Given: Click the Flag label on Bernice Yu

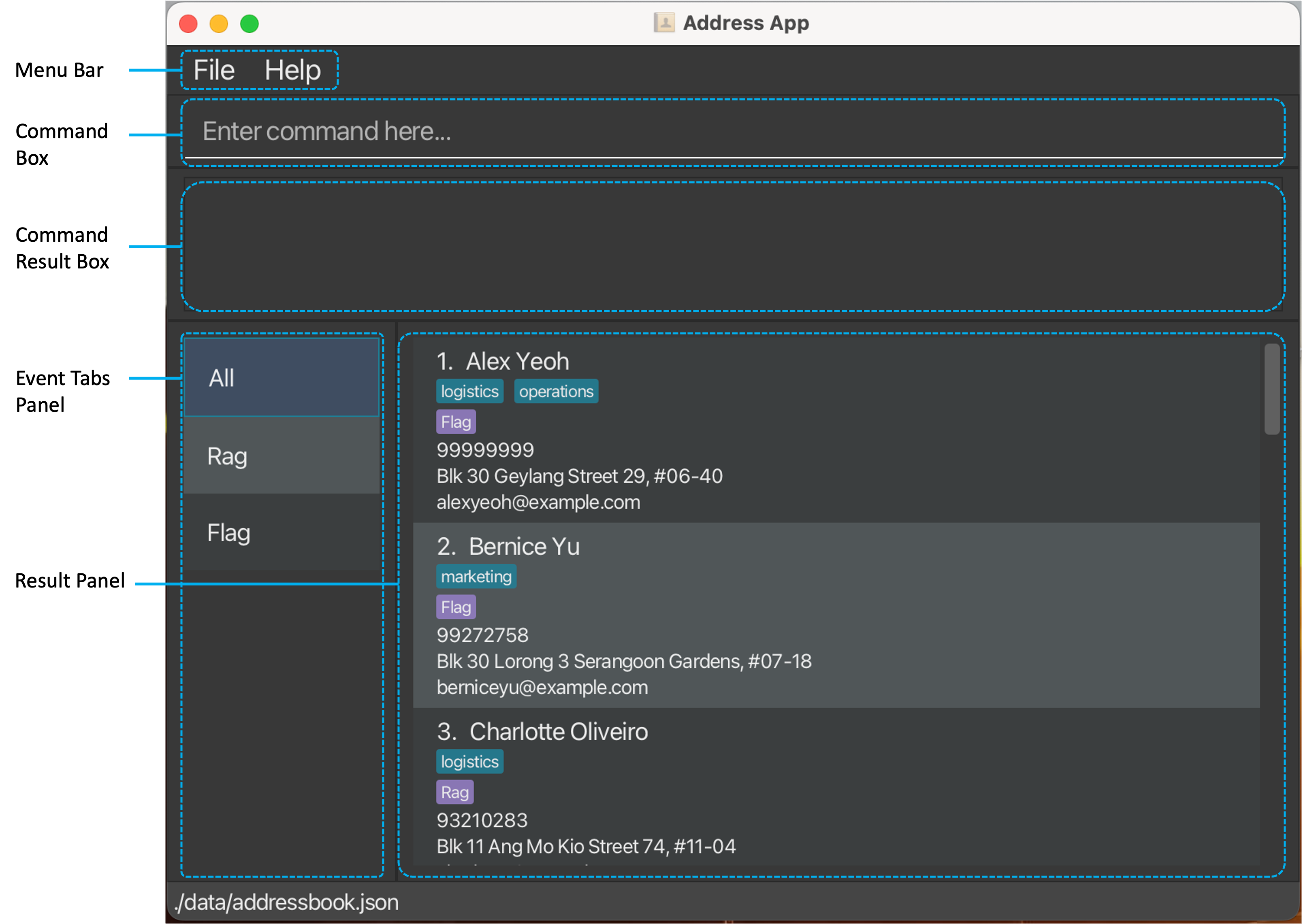Looking at the screenshot, I should [456, 607].
